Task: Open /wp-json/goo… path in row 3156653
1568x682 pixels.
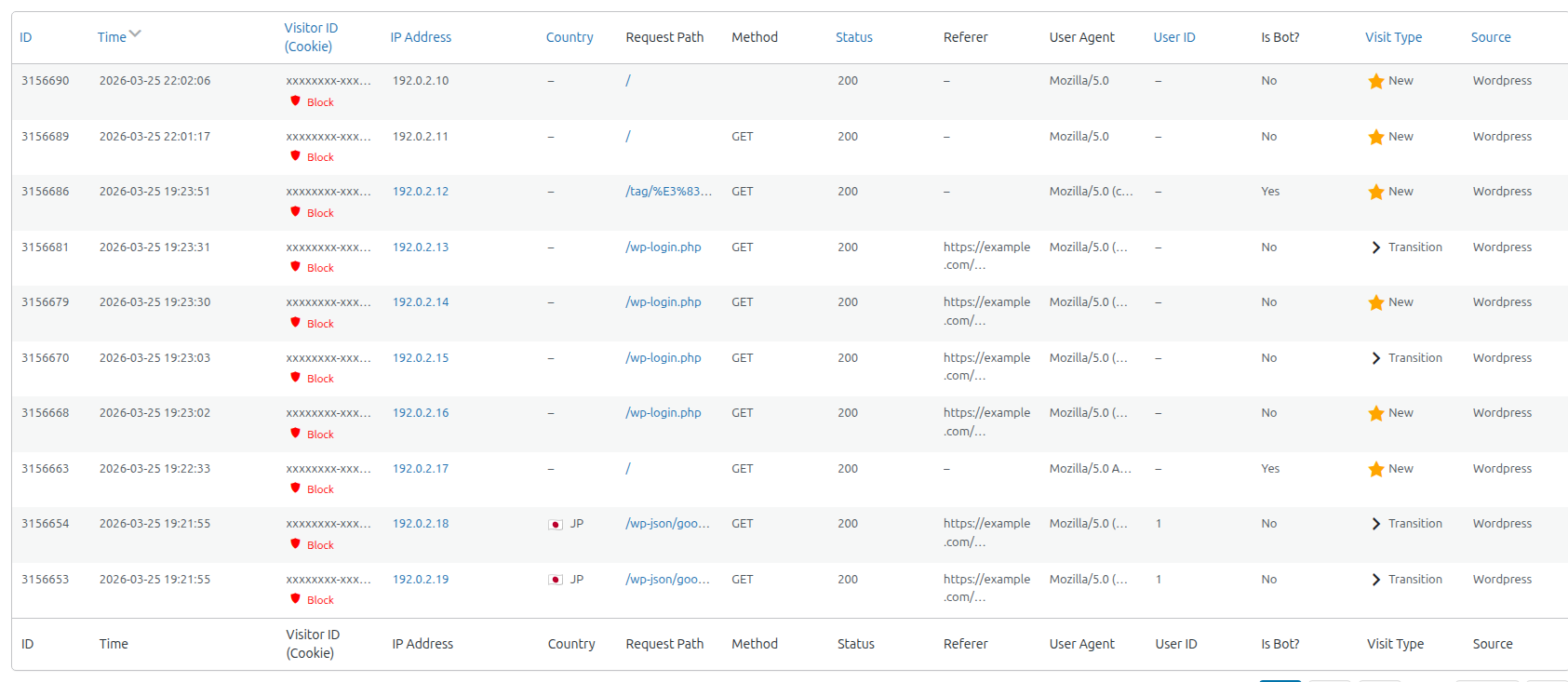Action: pos(668,580)
